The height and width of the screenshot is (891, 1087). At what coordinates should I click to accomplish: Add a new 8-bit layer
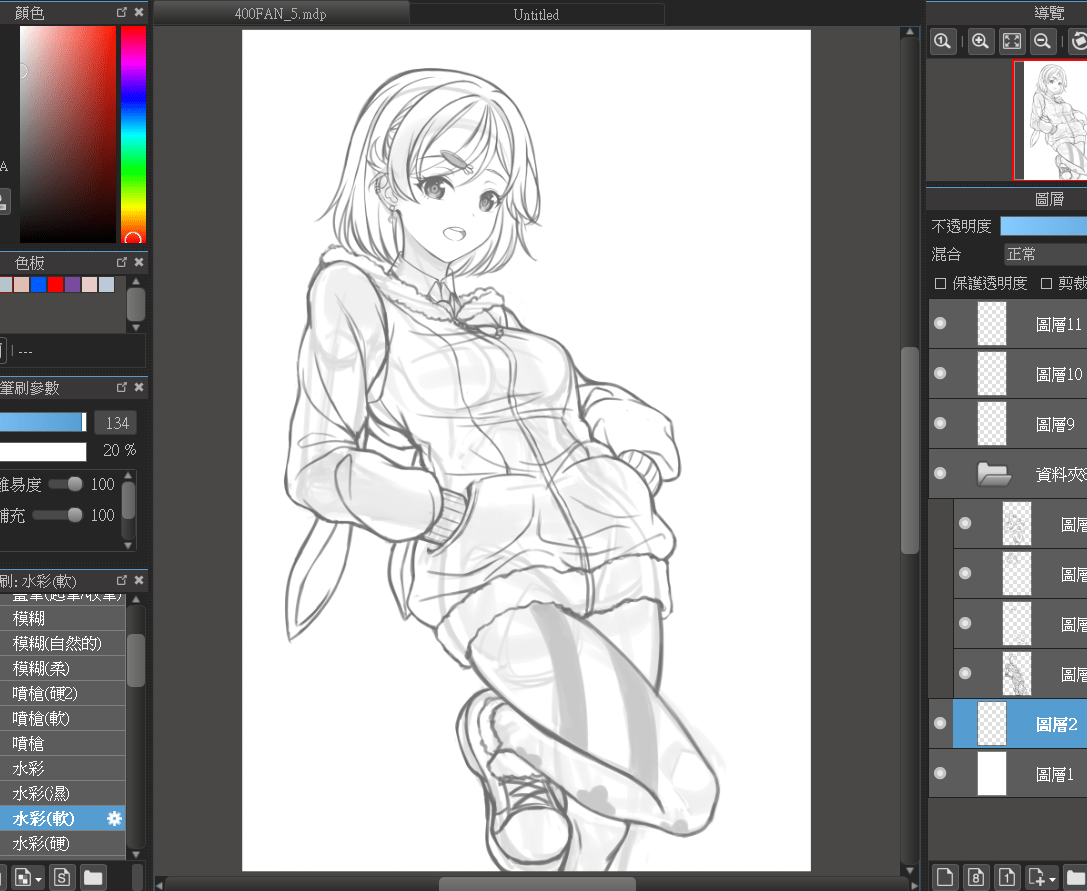[976, 877]
